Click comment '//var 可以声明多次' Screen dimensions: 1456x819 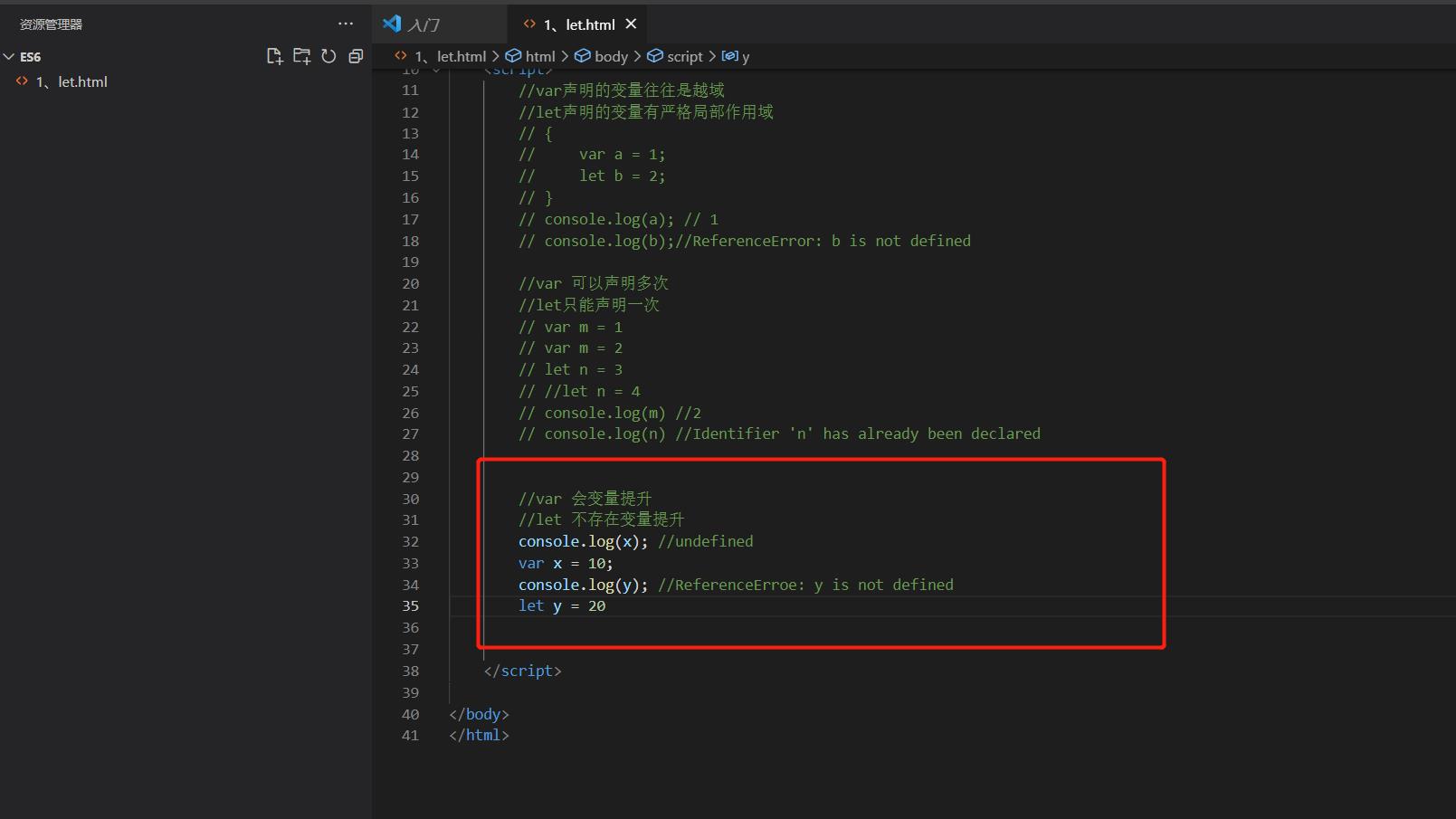[x=593, y=283]
